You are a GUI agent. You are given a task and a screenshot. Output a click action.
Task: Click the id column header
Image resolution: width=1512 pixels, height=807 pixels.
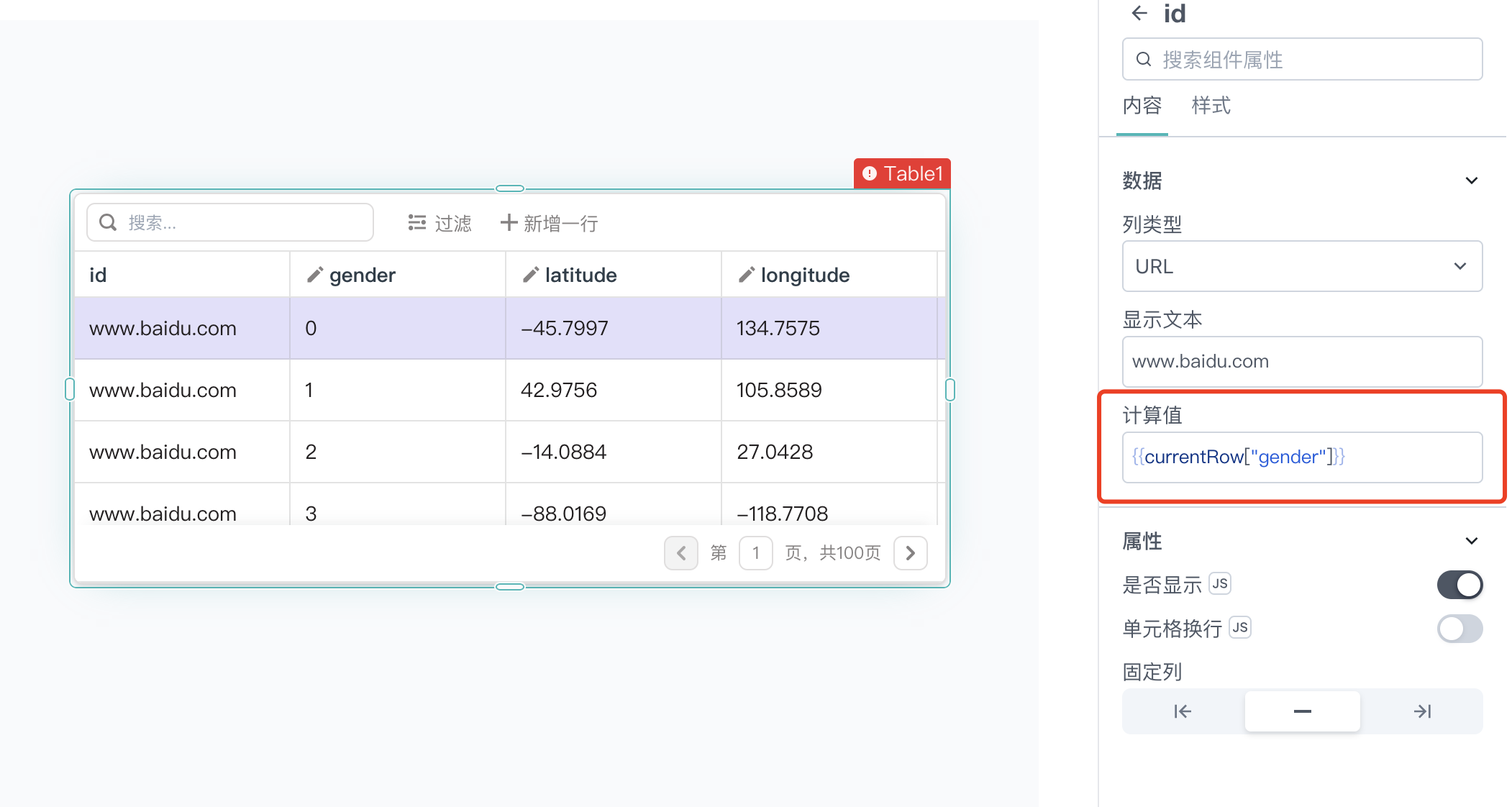[x=182, y=275]
